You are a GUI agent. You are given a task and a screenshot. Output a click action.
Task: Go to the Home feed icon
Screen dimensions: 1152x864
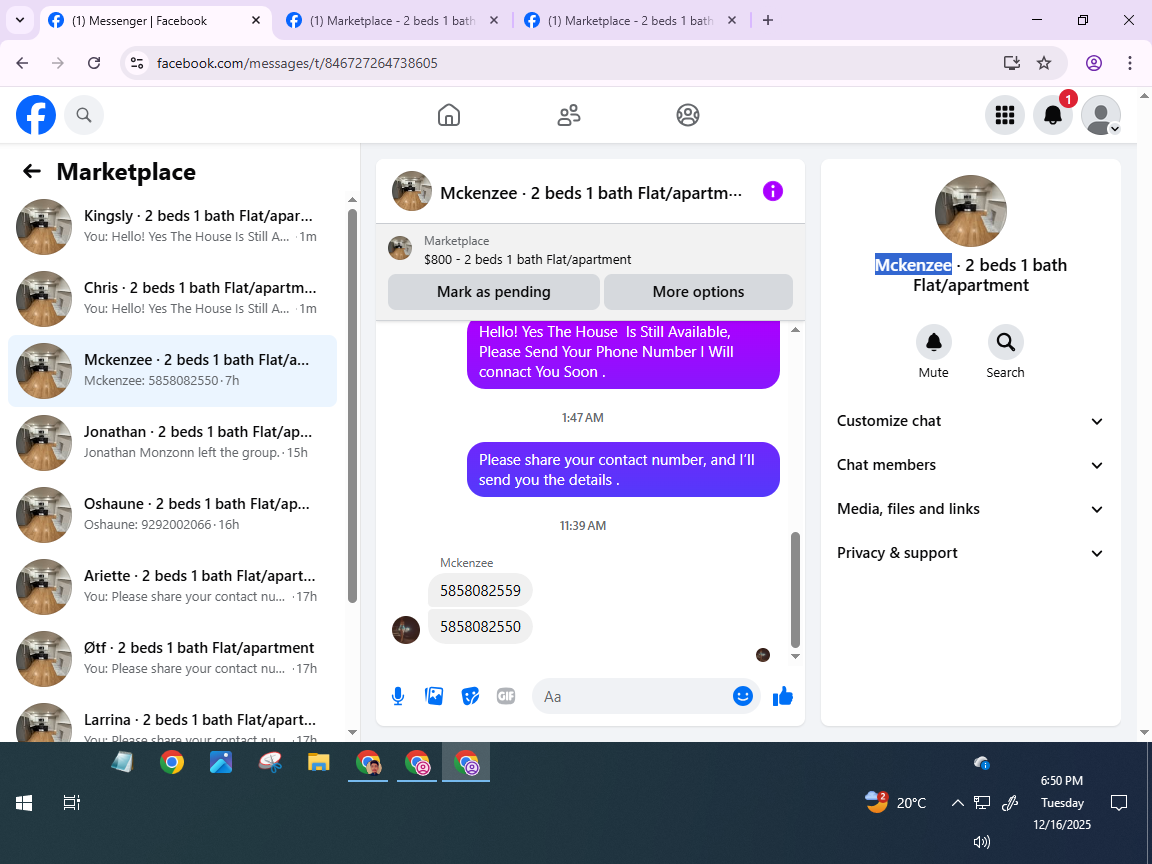(449, 115)
